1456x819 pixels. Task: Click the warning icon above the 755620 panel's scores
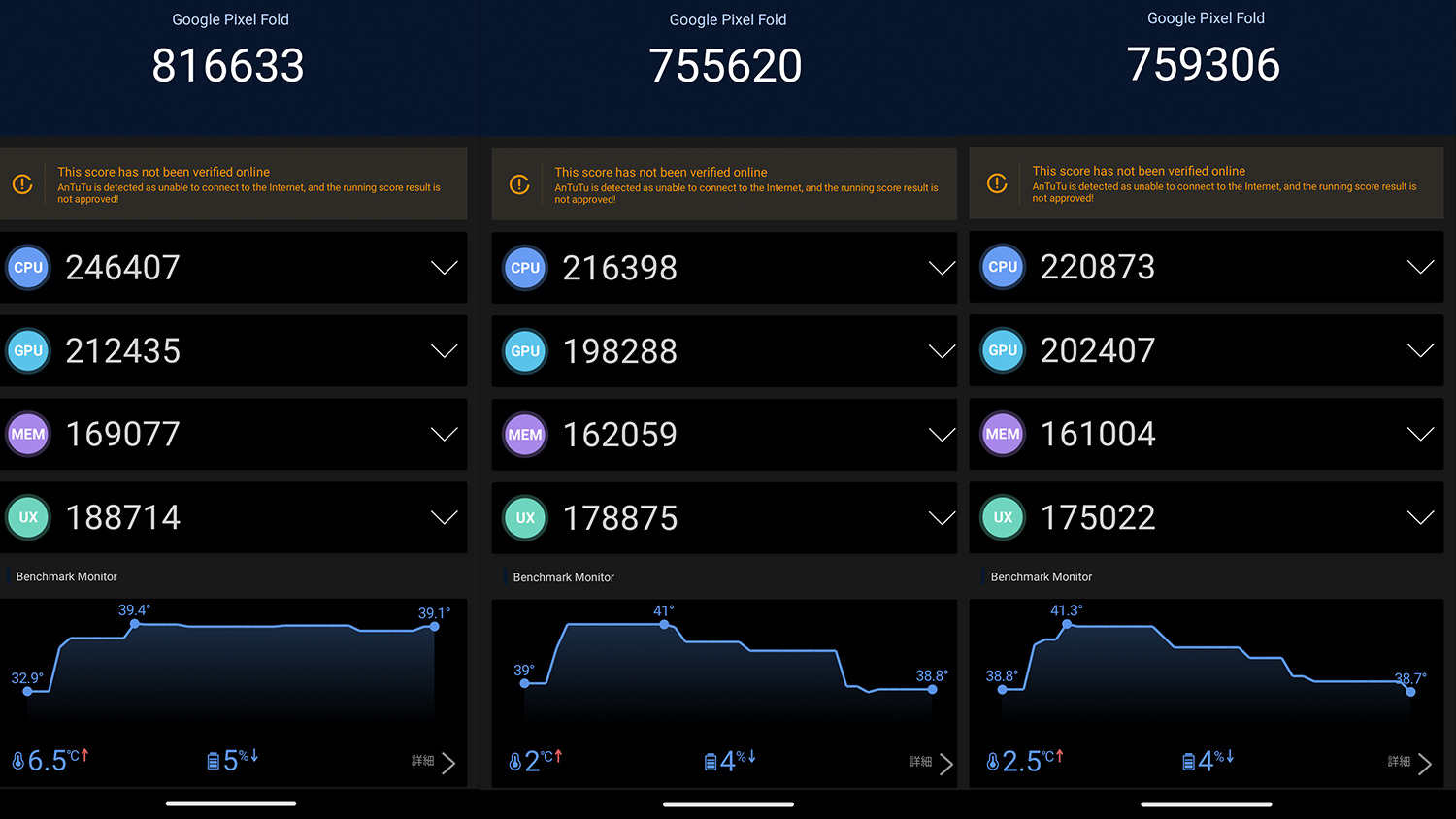519,184
